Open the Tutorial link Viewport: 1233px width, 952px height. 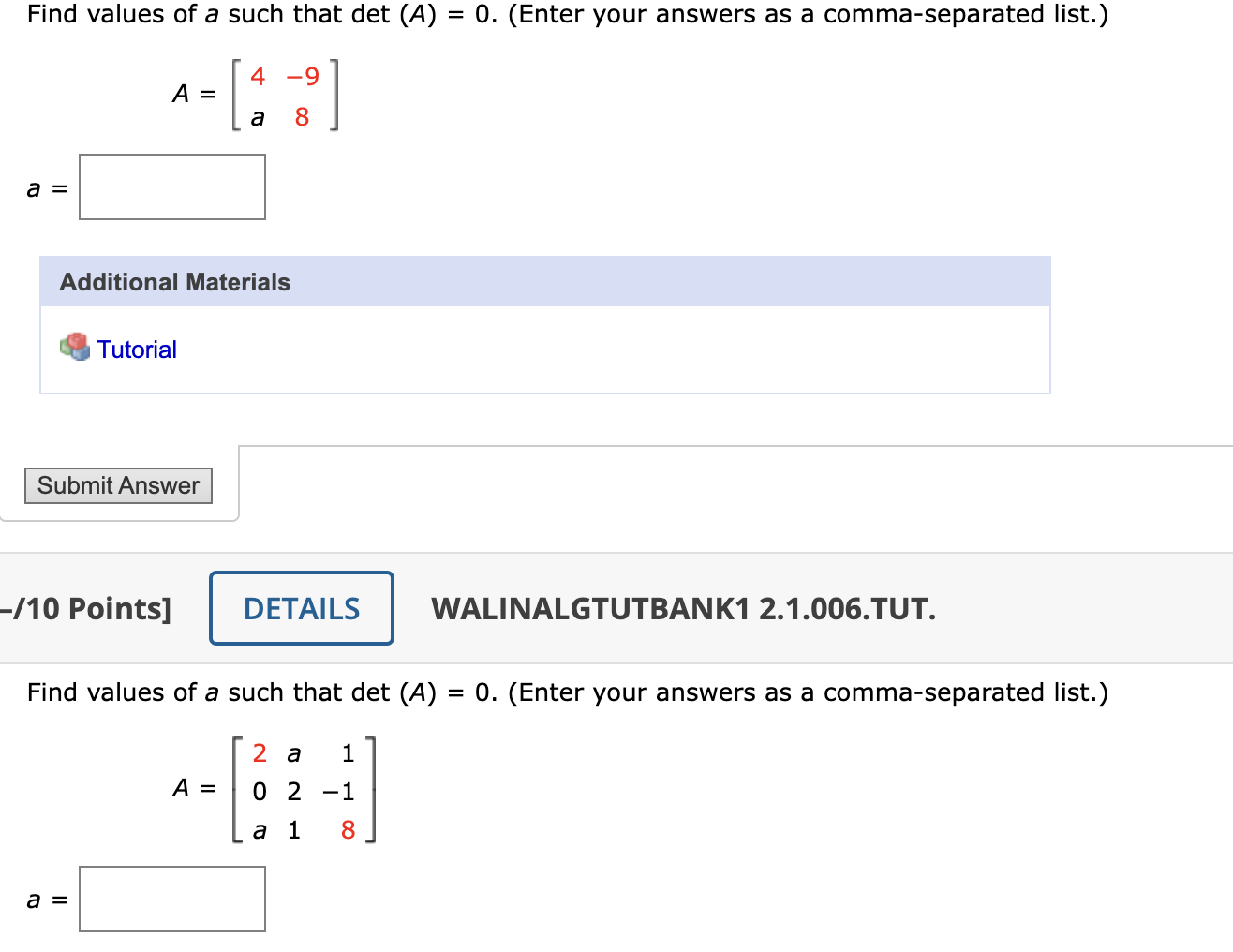[137, 349]
